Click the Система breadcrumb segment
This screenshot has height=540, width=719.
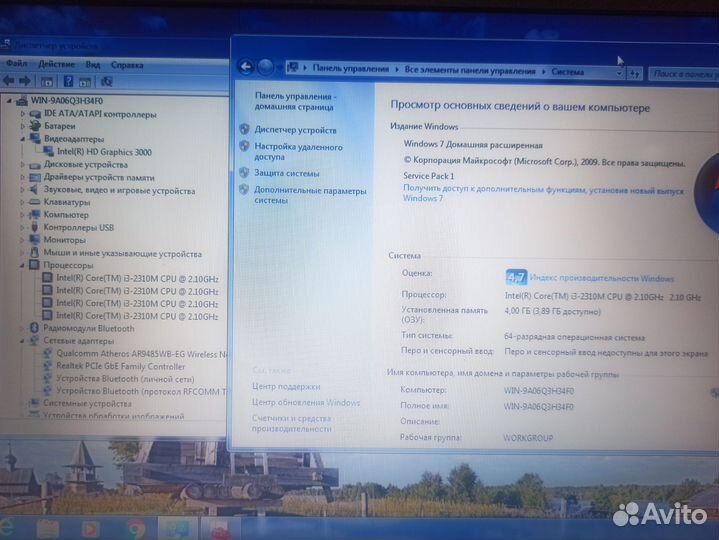[x=567, y=72]
